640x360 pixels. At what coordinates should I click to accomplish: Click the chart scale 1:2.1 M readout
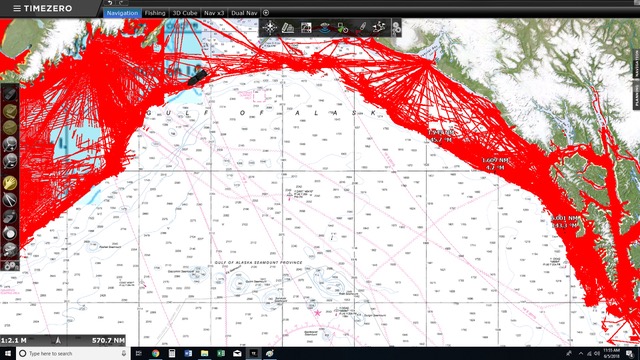coord(14,340)
